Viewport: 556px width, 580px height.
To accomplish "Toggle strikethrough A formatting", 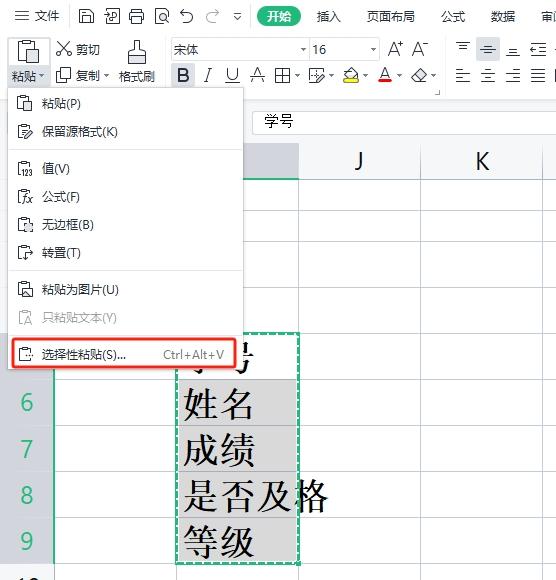I will point(257,75).
